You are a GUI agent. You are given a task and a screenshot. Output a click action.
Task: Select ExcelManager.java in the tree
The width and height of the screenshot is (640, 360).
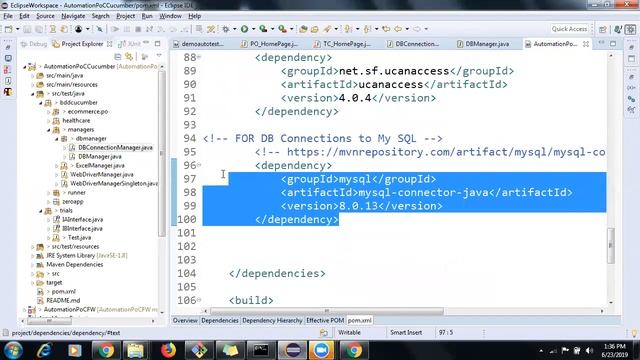click(100, 166)
